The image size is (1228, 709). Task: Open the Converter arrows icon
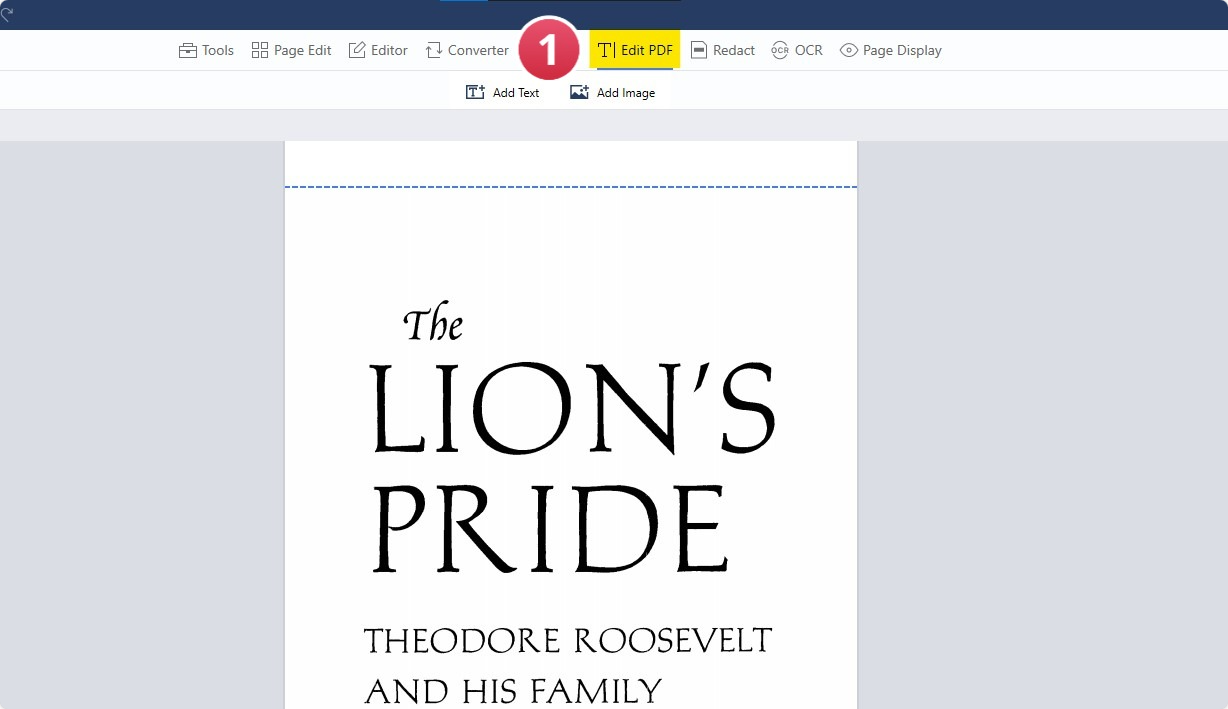tap(434, 50)
